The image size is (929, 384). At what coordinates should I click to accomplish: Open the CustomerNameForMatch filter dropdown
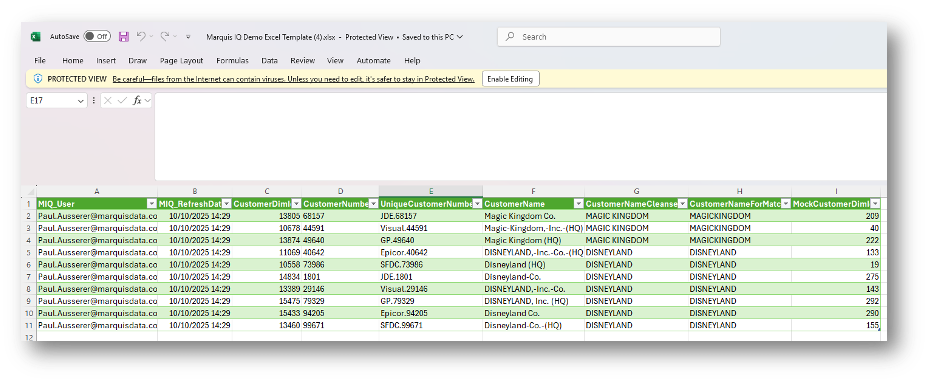click(785, 204)
